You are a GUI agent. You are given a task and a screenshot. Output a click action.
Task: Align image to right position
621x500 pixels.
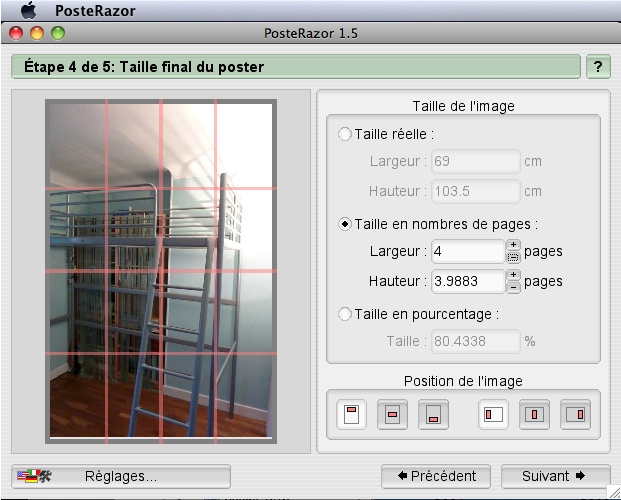pyautogui.click(x=575, y=414)
